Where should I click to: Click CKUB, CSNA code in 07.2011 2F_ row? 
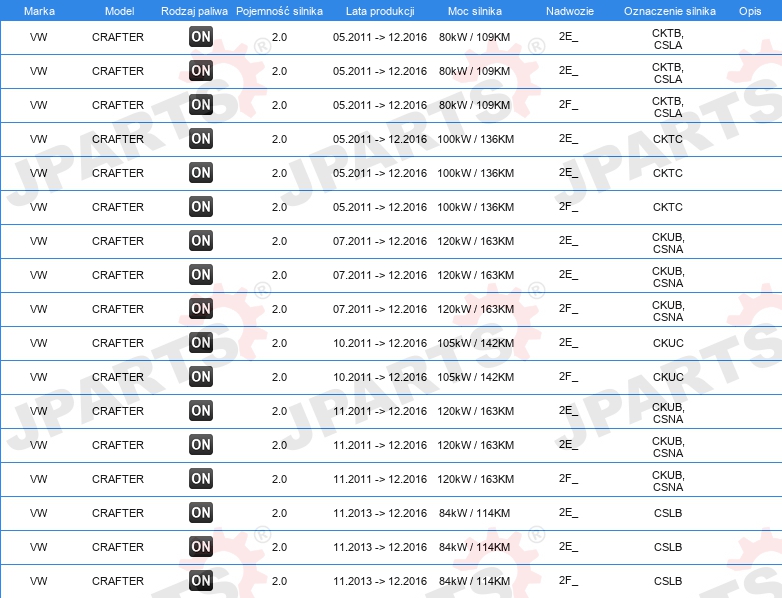(668, 311)
